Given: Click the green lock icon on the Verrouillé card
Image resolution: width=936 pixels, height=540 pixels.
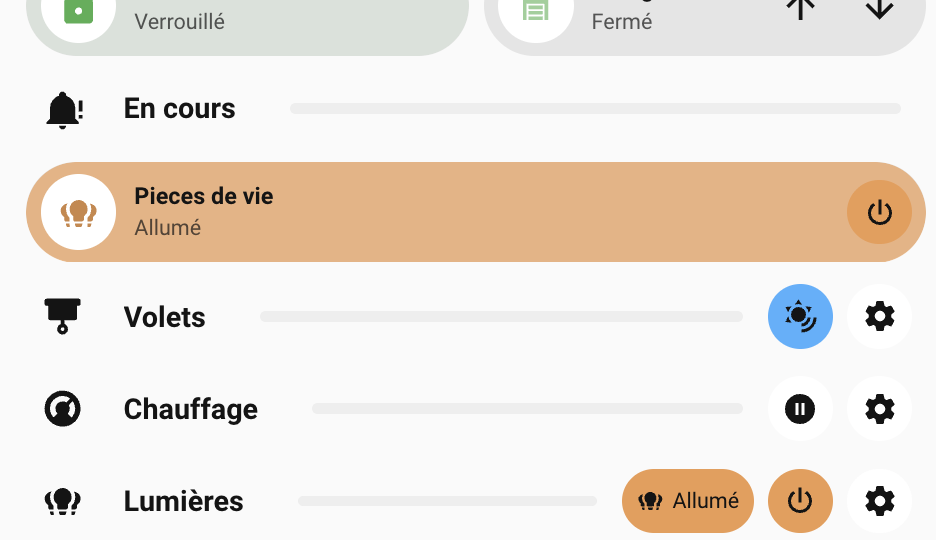Looking at the screenshot, I should pyautogui.click(x=79, y=10).
